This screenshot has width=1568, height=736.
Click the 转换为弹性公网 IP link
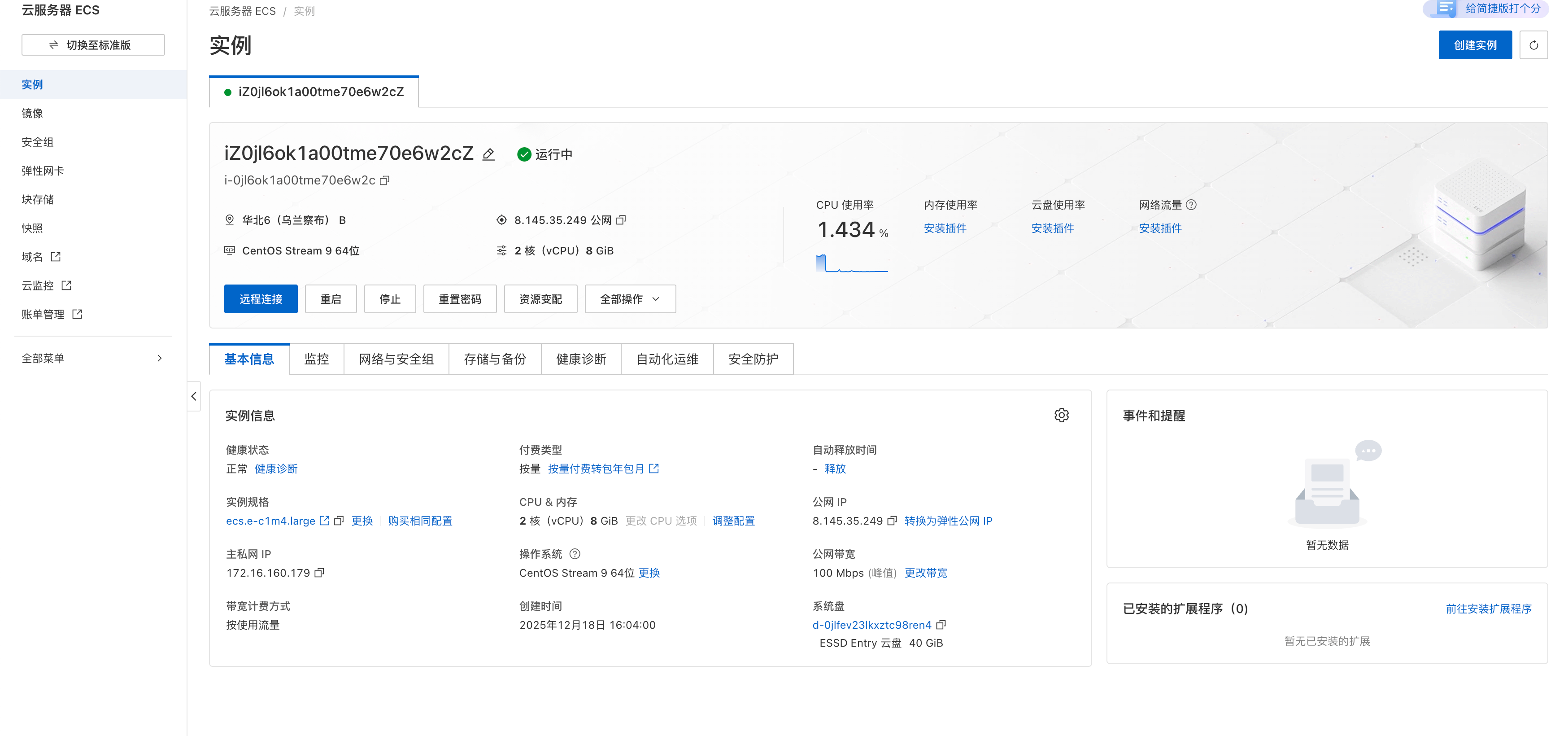click(948, 520)
